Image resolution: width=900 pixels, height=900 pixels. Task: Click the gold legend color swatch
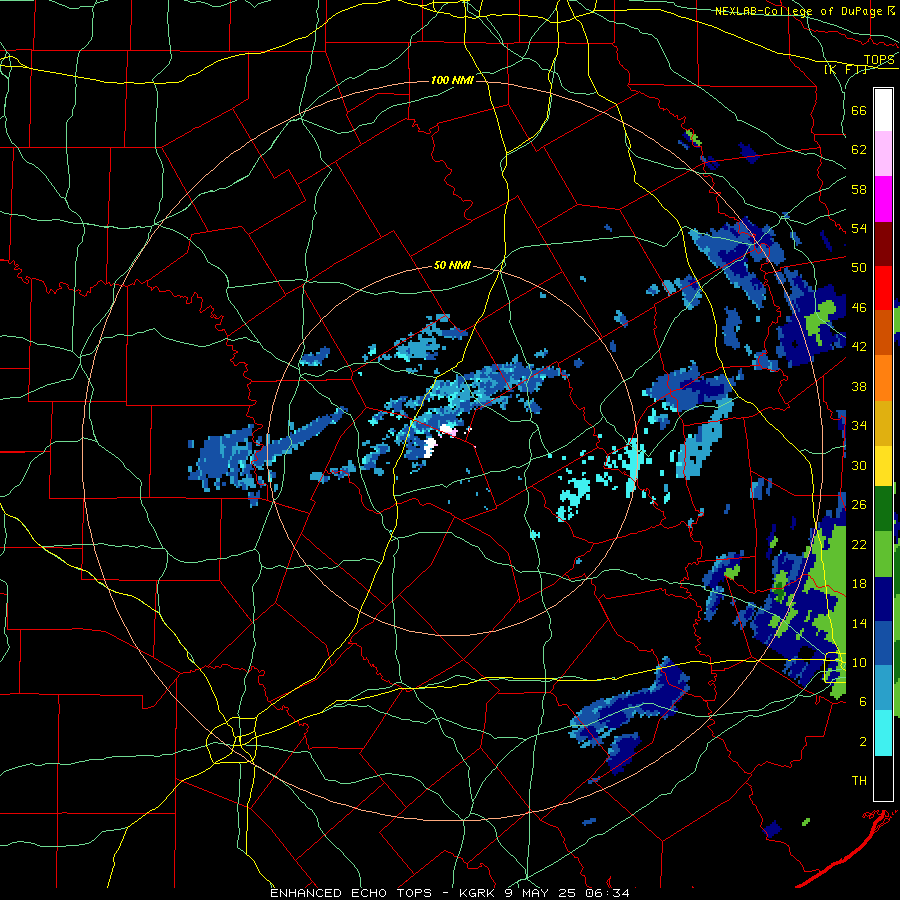point(883,423)
